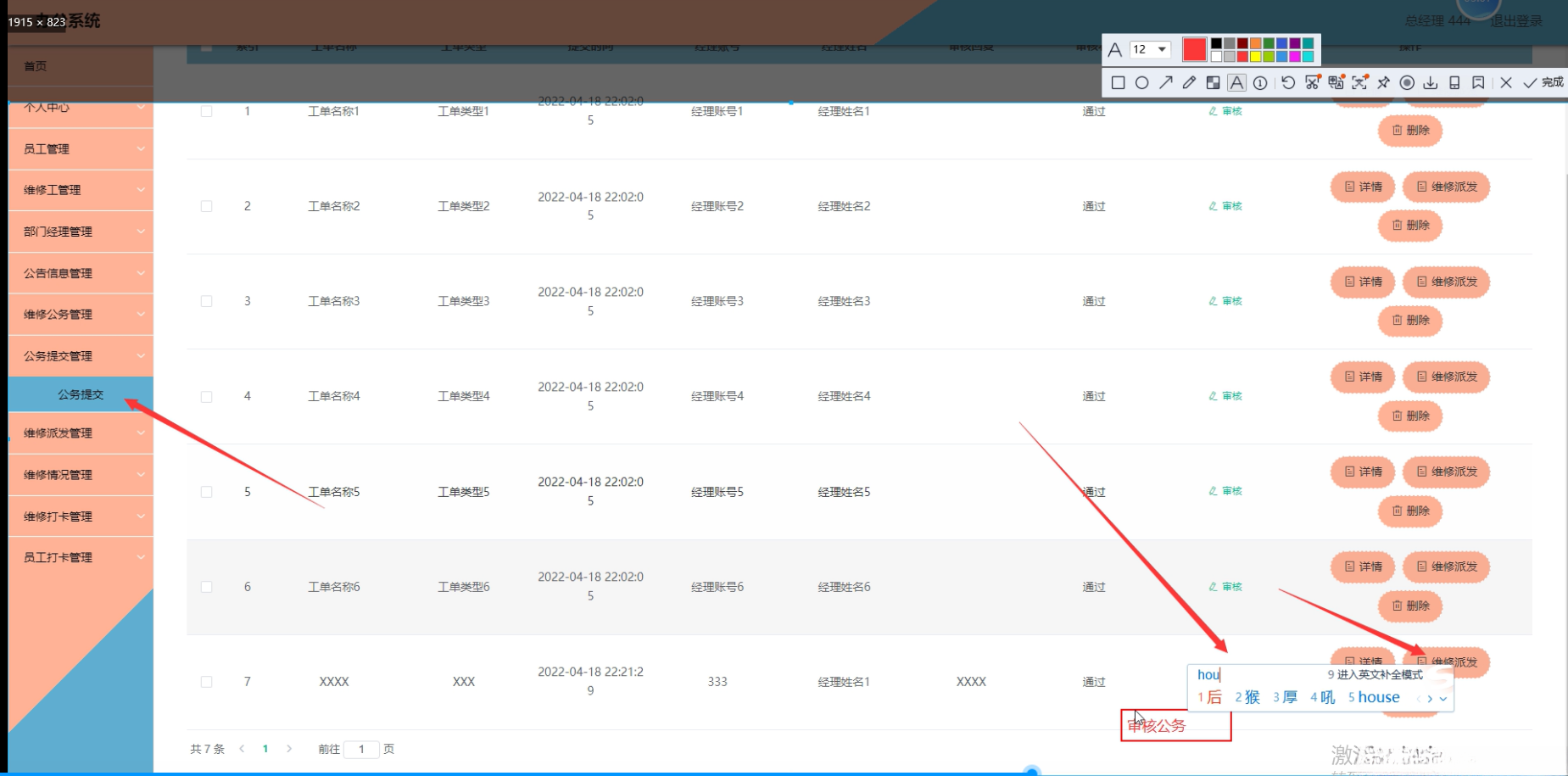
Task: Select the text annotation tool
Action: coord(1236,82)
